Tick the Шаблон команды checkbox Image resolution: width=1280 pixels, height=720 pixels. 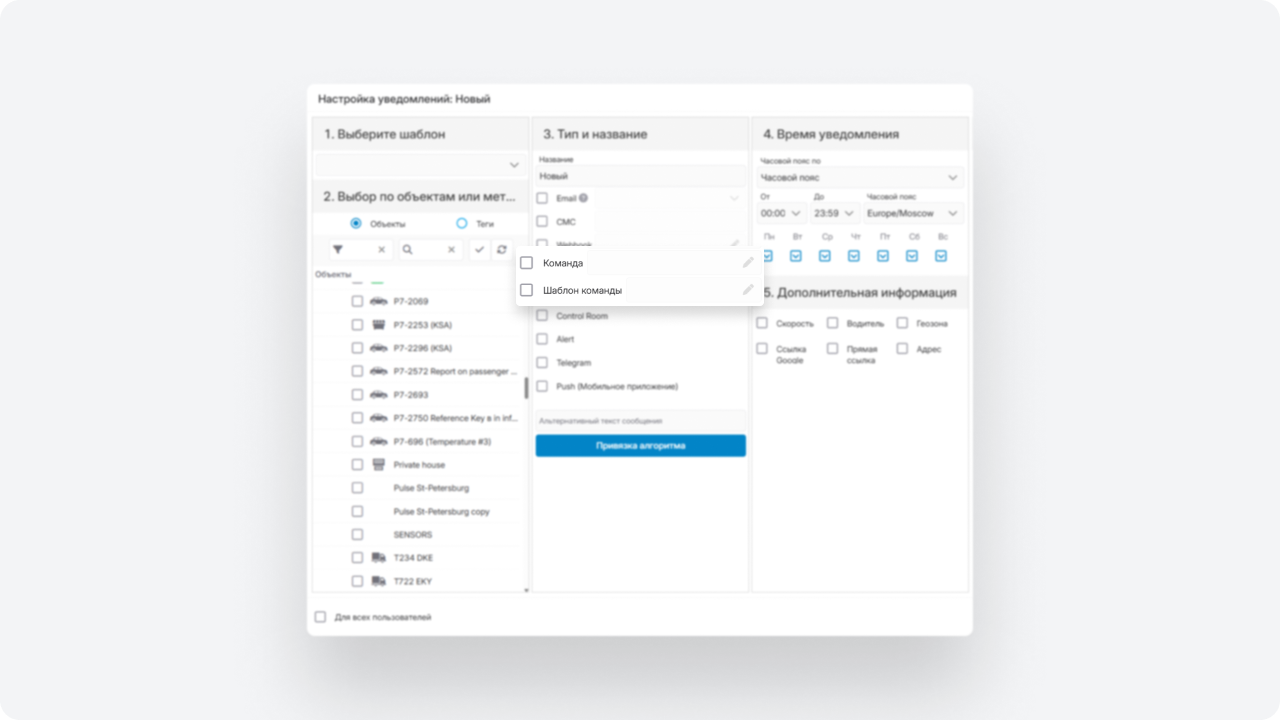(x=527, y=290)
